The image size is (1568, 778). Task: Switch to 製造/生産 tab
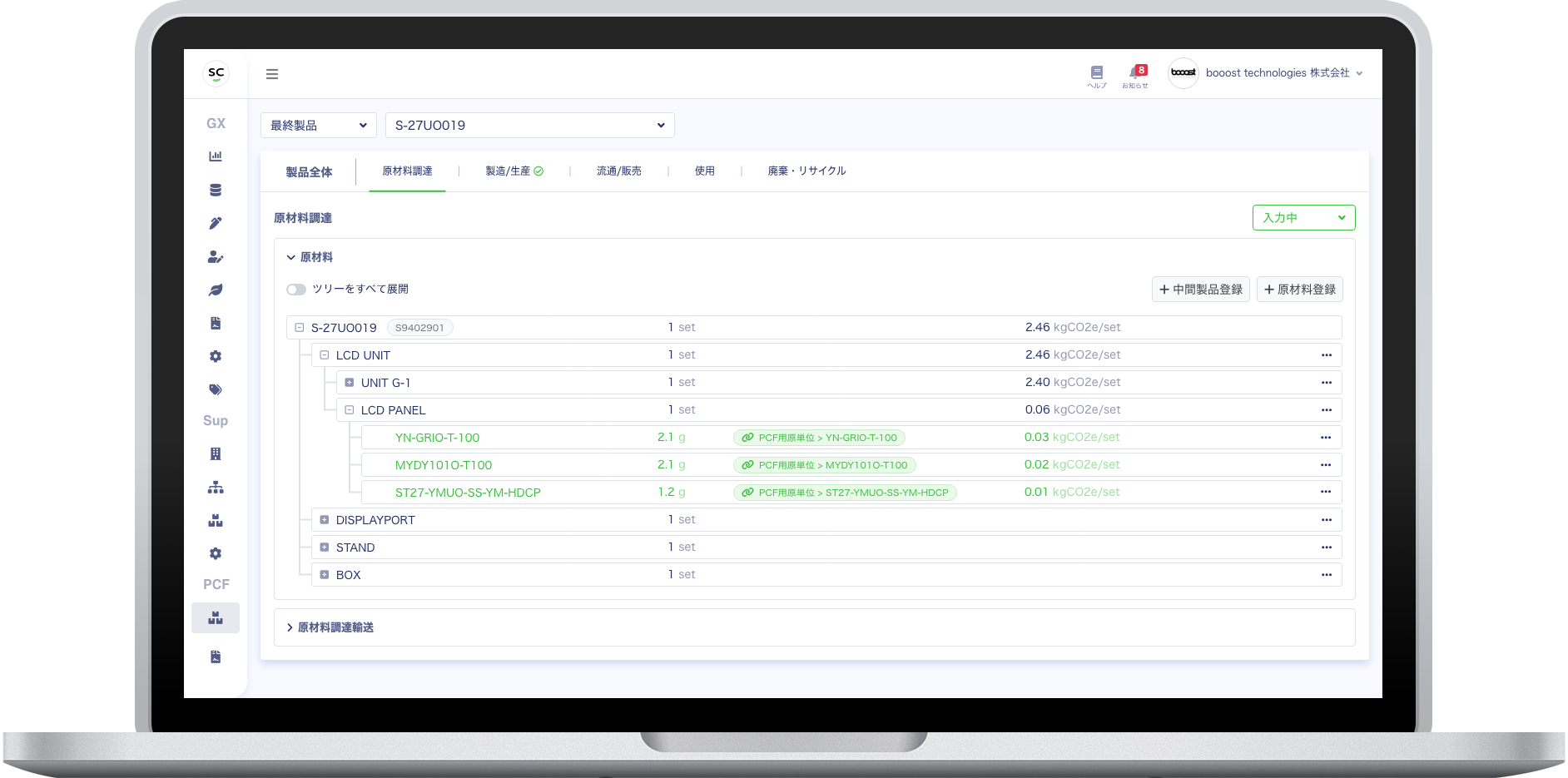point(514,171)
